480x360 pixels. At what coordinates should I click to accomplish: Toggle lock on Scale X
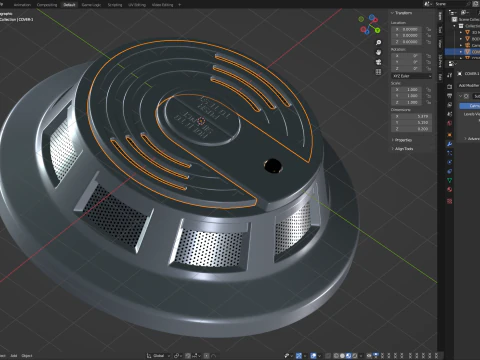(x=429, y=90)
